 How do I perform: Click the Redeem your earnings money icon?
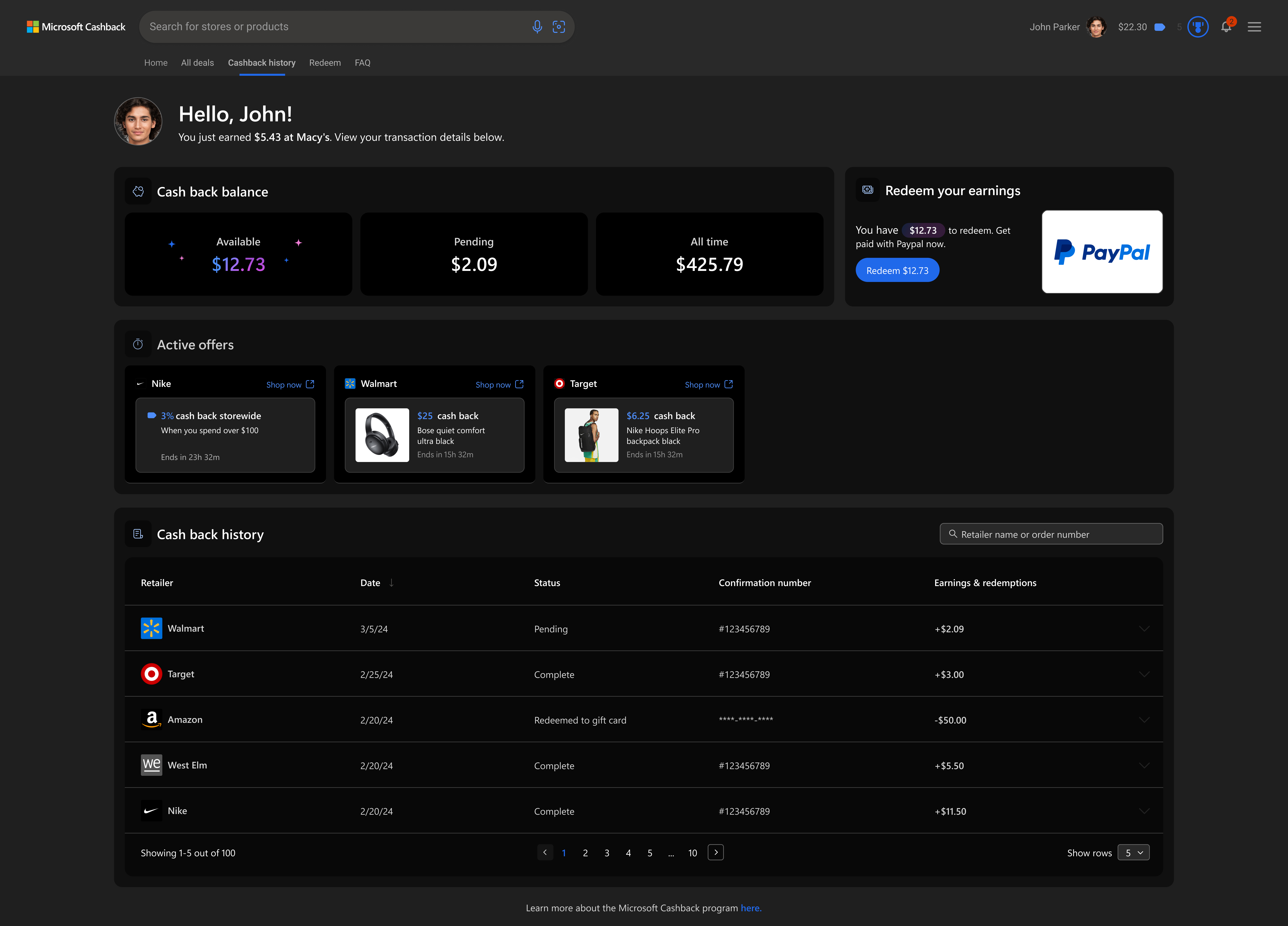[868, 190]
